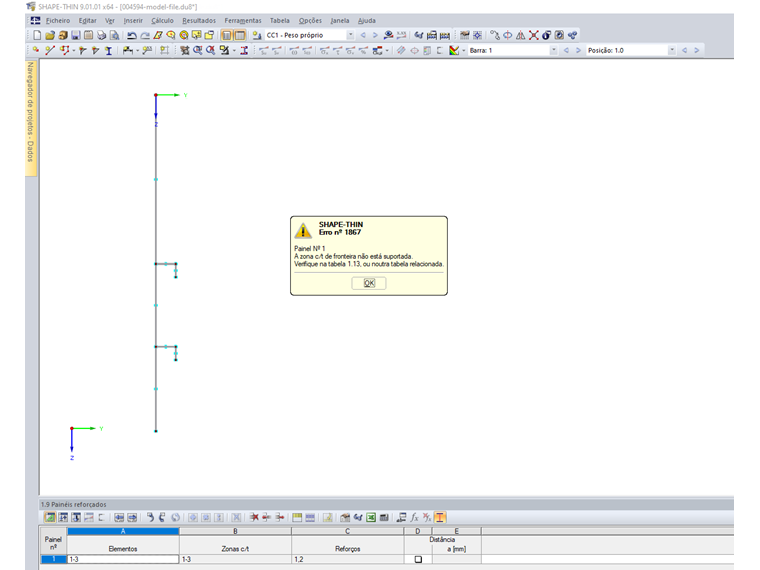The height and width of the screenshot is (570, 760).
Task: Open the CC1 - Peso próprio load case dropdown
Action: (x=350, y=35)
